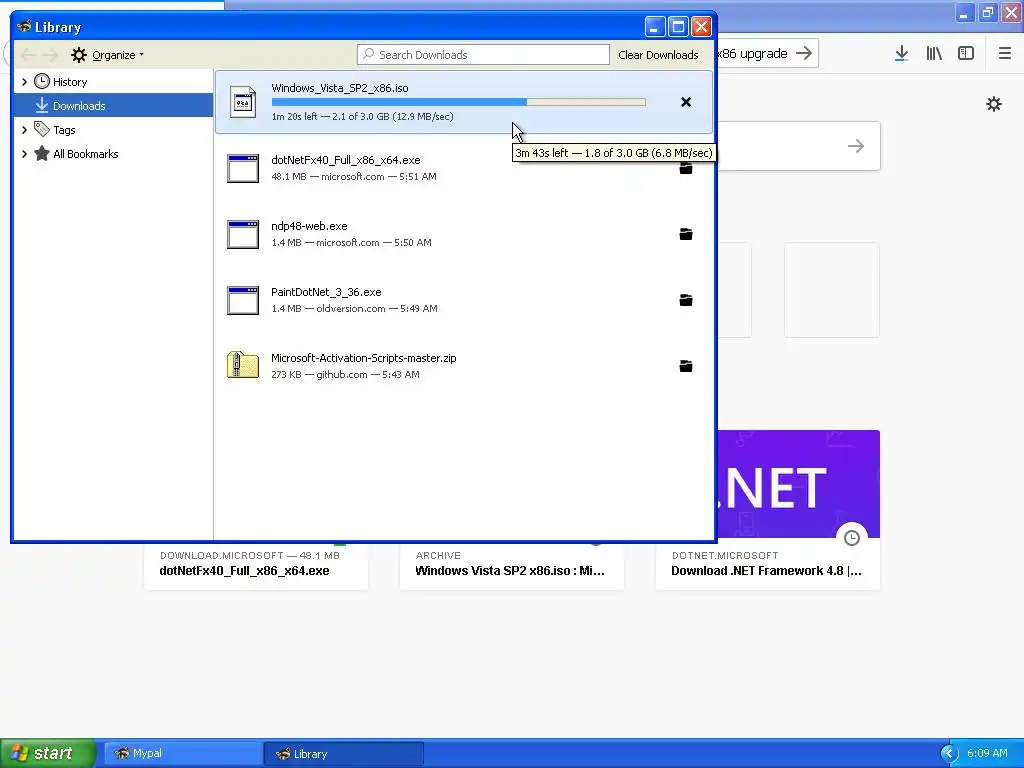Screen dimensions: 1024x768
Task: Click the "48.1 MB — microsoft.com — 5:51 AM" details
Action: (354, 176)
